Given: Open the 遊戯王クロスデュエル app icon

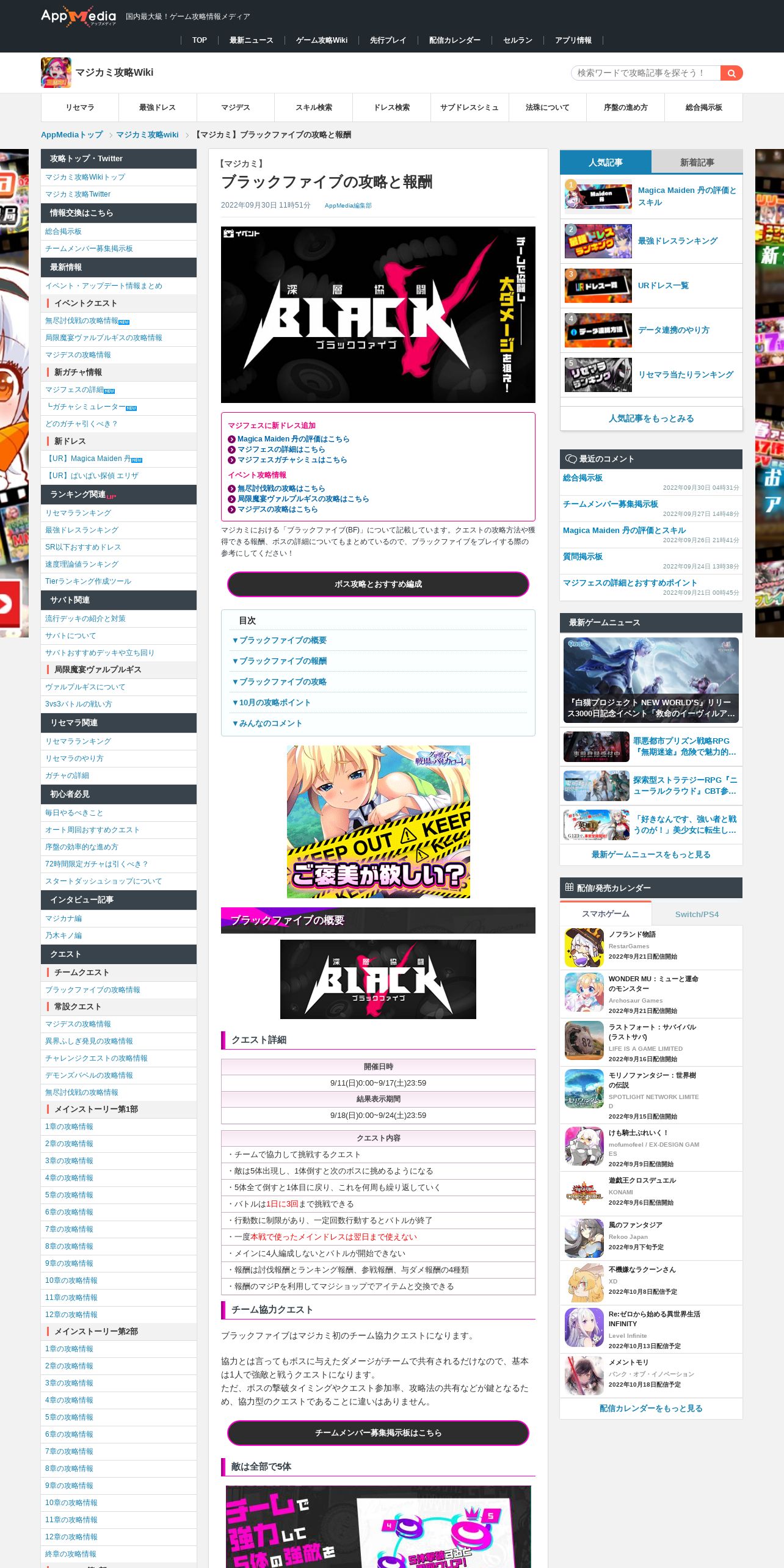Looking at the screenshot, I should pos(584,1194).
